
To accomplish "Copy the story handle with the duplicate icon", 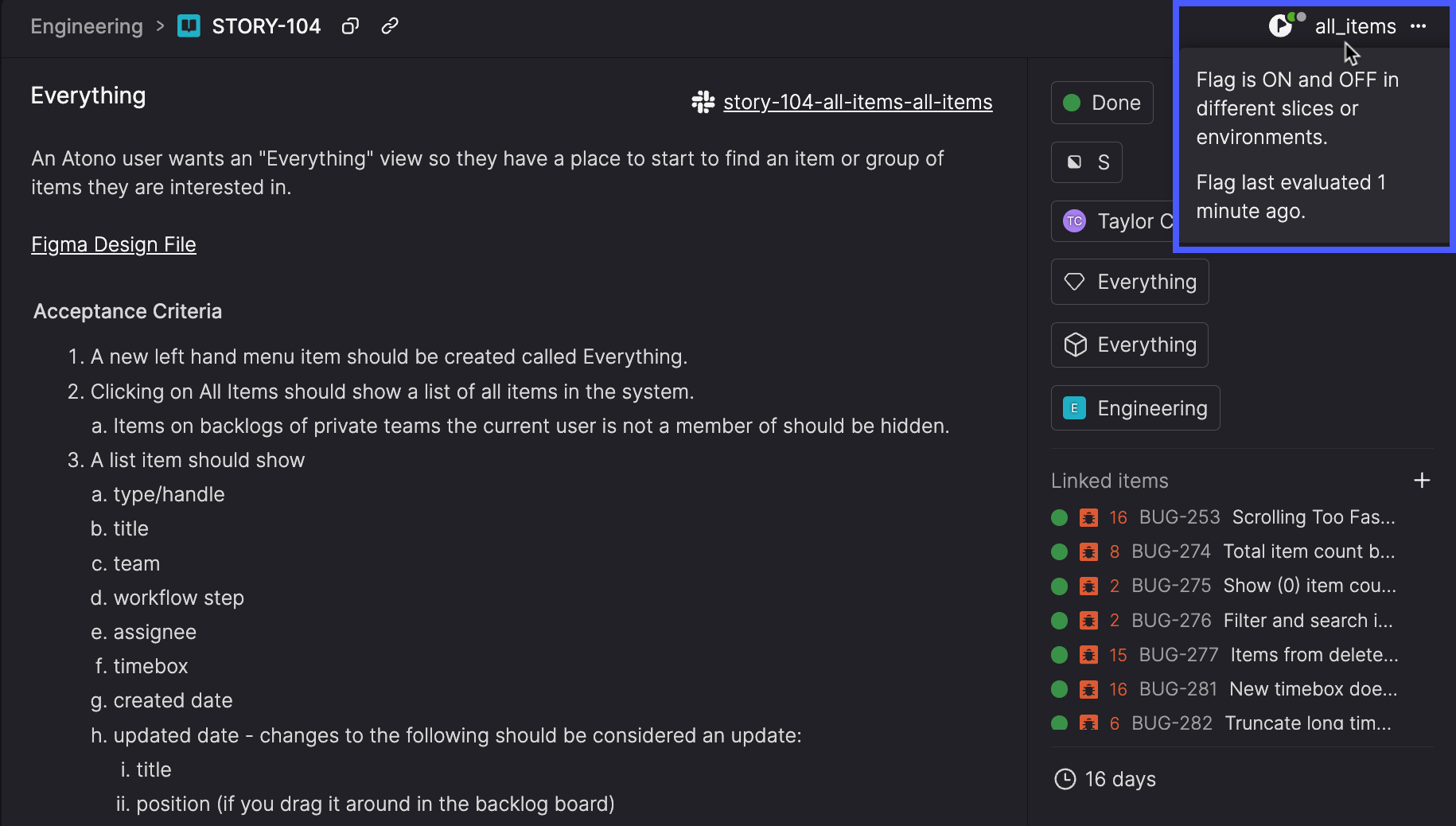I will pyautogui.click(x=350, y=26).
